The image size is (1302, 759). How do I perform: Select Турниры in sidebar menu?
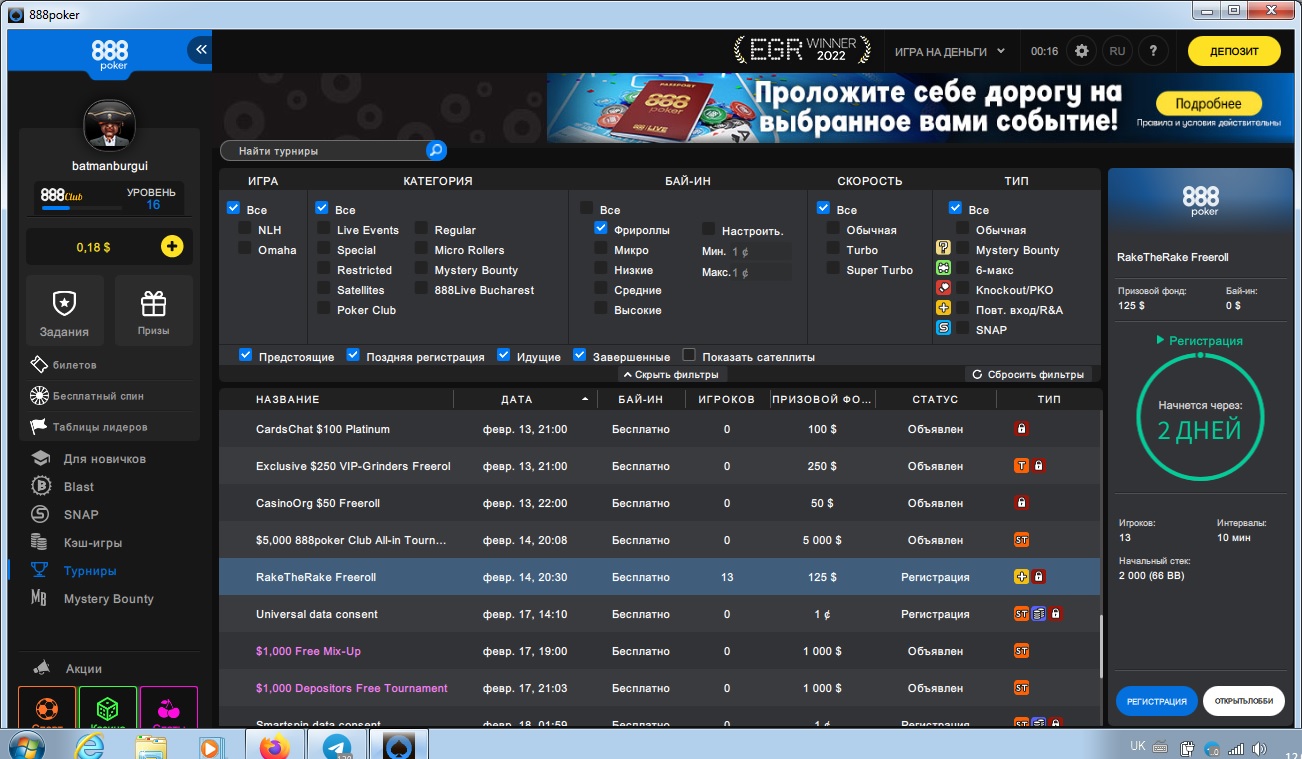90,570
